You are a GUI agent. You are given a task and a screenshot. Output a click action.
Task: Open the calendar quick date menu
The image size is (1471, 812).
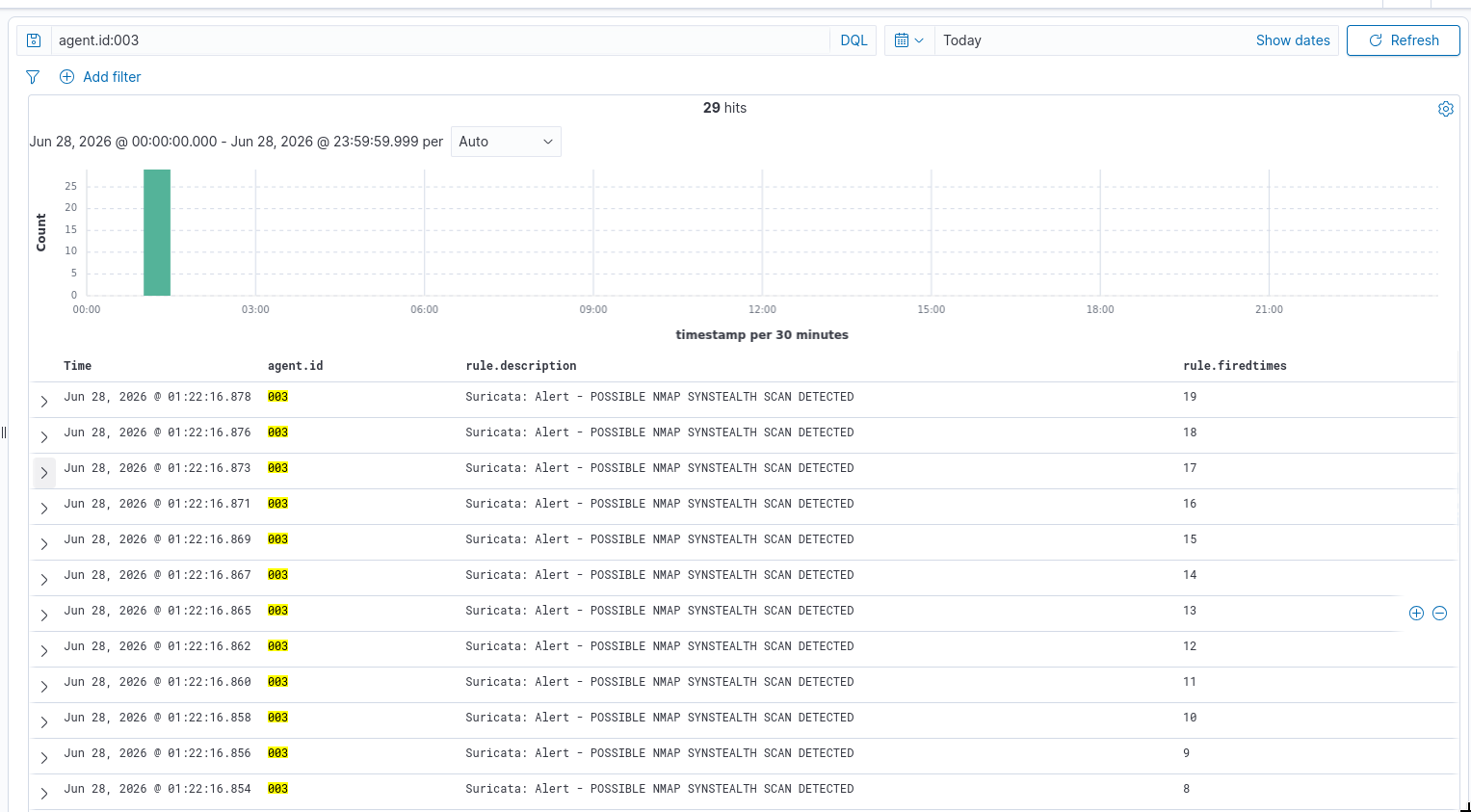point(909,40)
